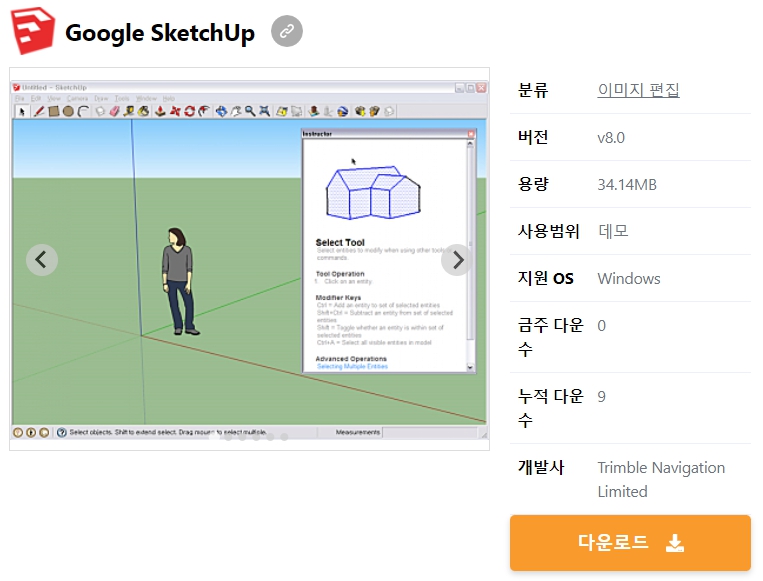The width and height of the screenshot is (763, 581).
Task: Select the Arc tool in SketchUp toolbar
Action: (x=83, y=111)
